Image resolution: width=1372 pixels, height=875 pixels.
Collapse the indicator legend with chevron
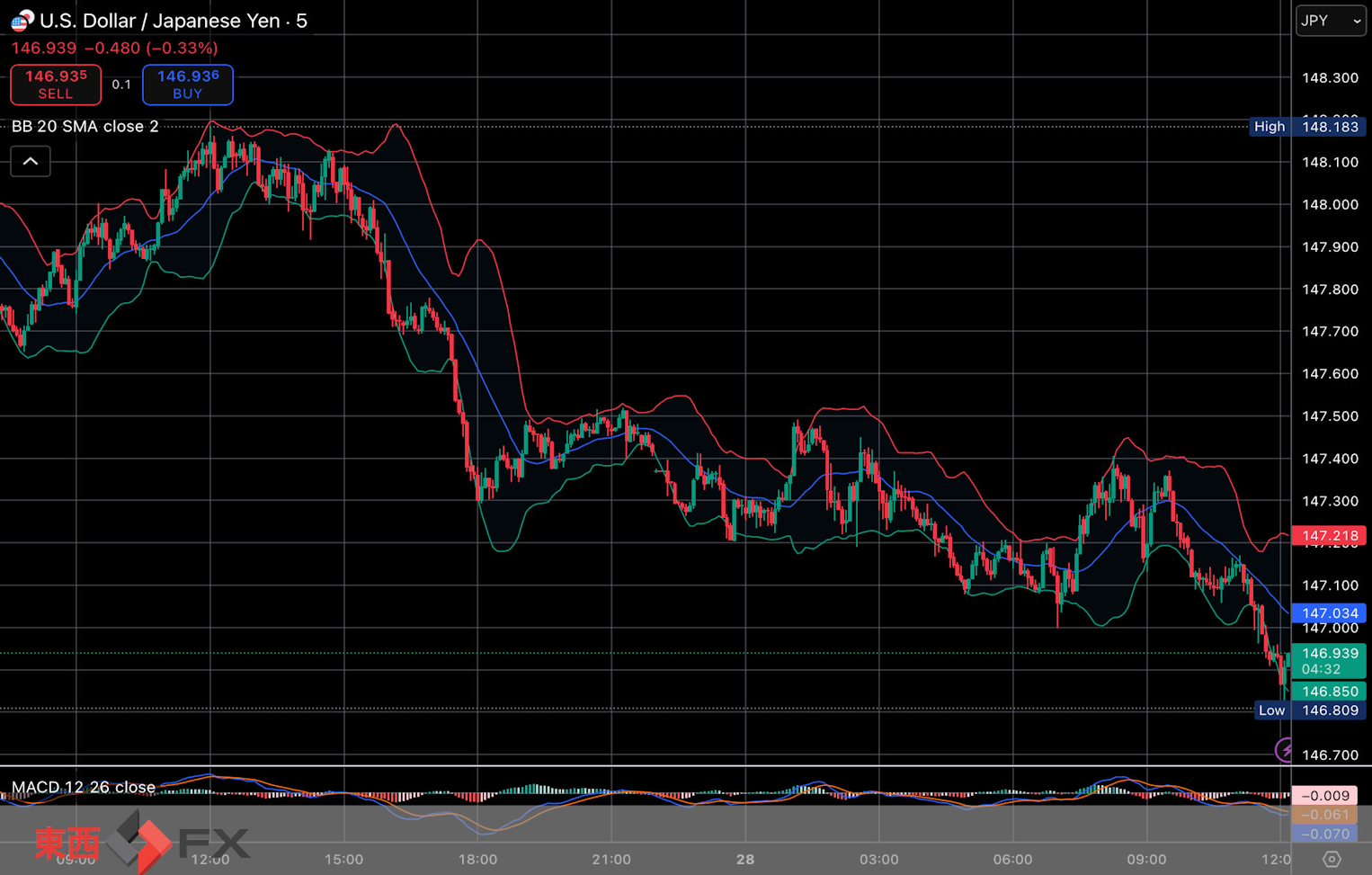pos(31,162)
